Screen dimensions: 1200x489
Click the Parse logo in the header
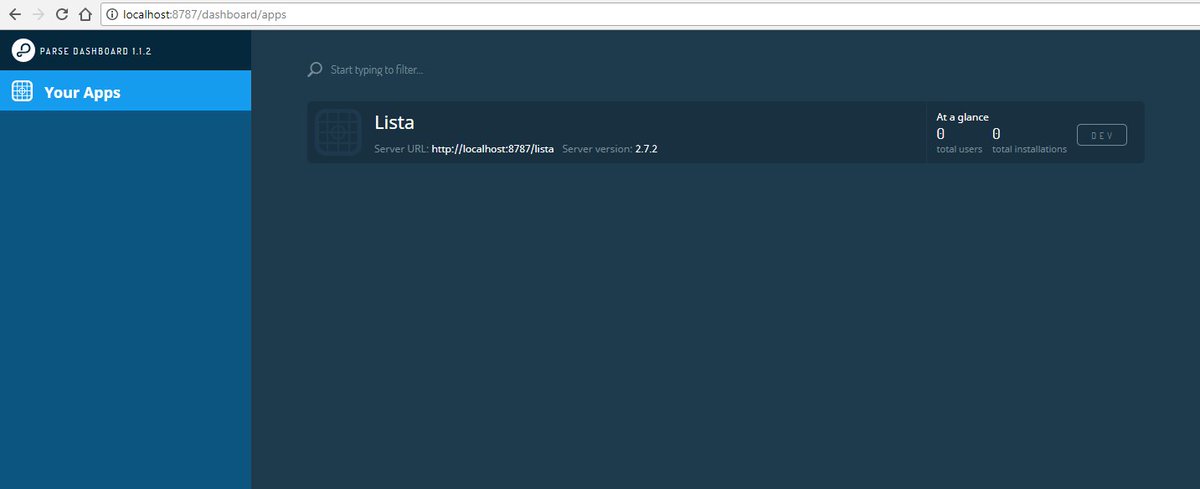point(22,49)
